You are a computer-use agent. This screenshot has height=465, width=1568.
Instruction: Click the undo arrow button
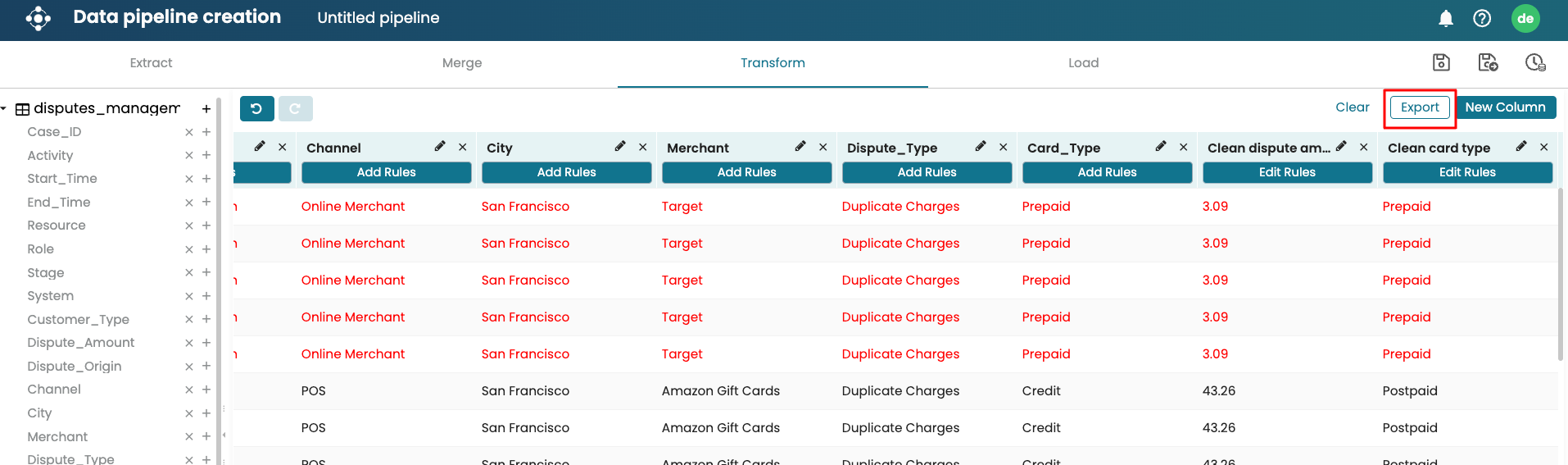256,108
